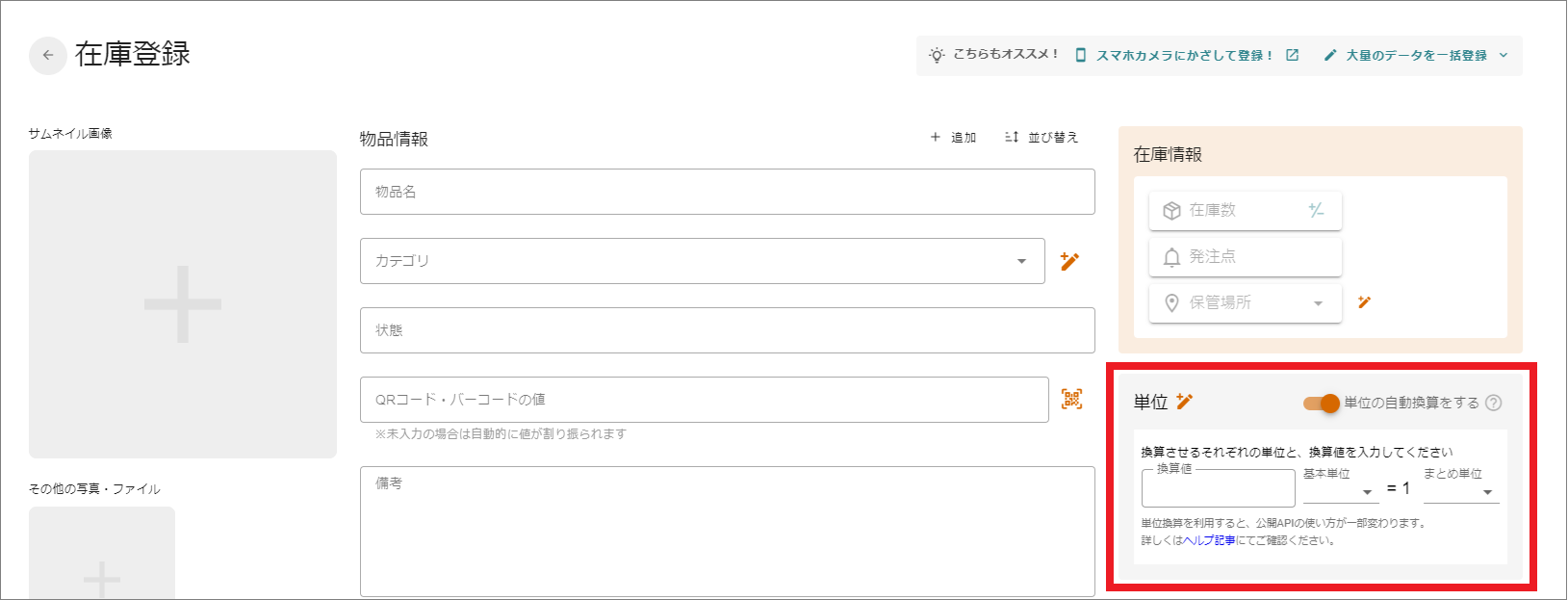The image size is (1568, 600).
Task: Expand 大量のデータを一括登録 menu
Action: pyautogui.click(x=1504, y=55)
